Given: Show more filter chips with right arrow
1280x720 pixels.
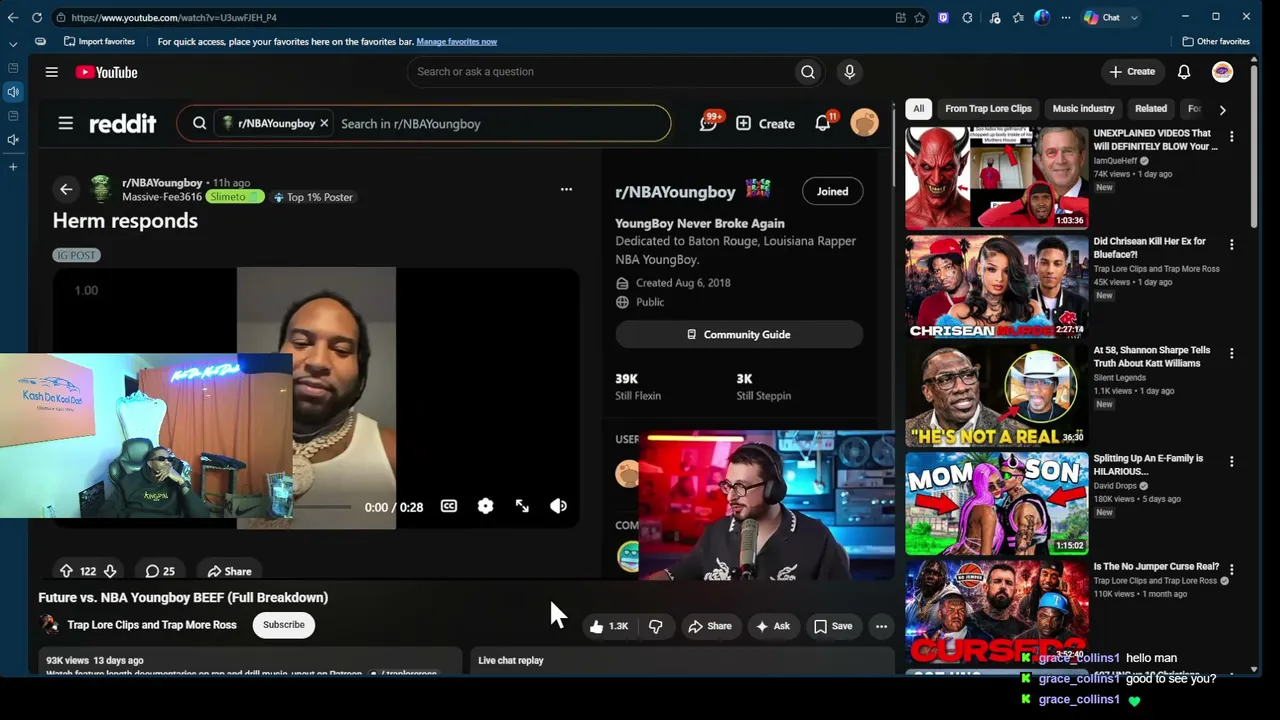Looking at the screenshot, I should [1222, 109].
